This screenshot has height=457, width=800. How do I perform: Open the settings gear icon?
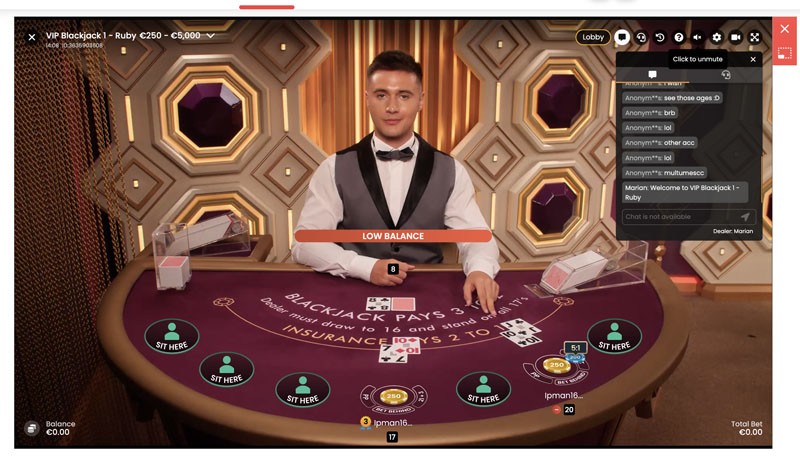click(x=716, y=37)
